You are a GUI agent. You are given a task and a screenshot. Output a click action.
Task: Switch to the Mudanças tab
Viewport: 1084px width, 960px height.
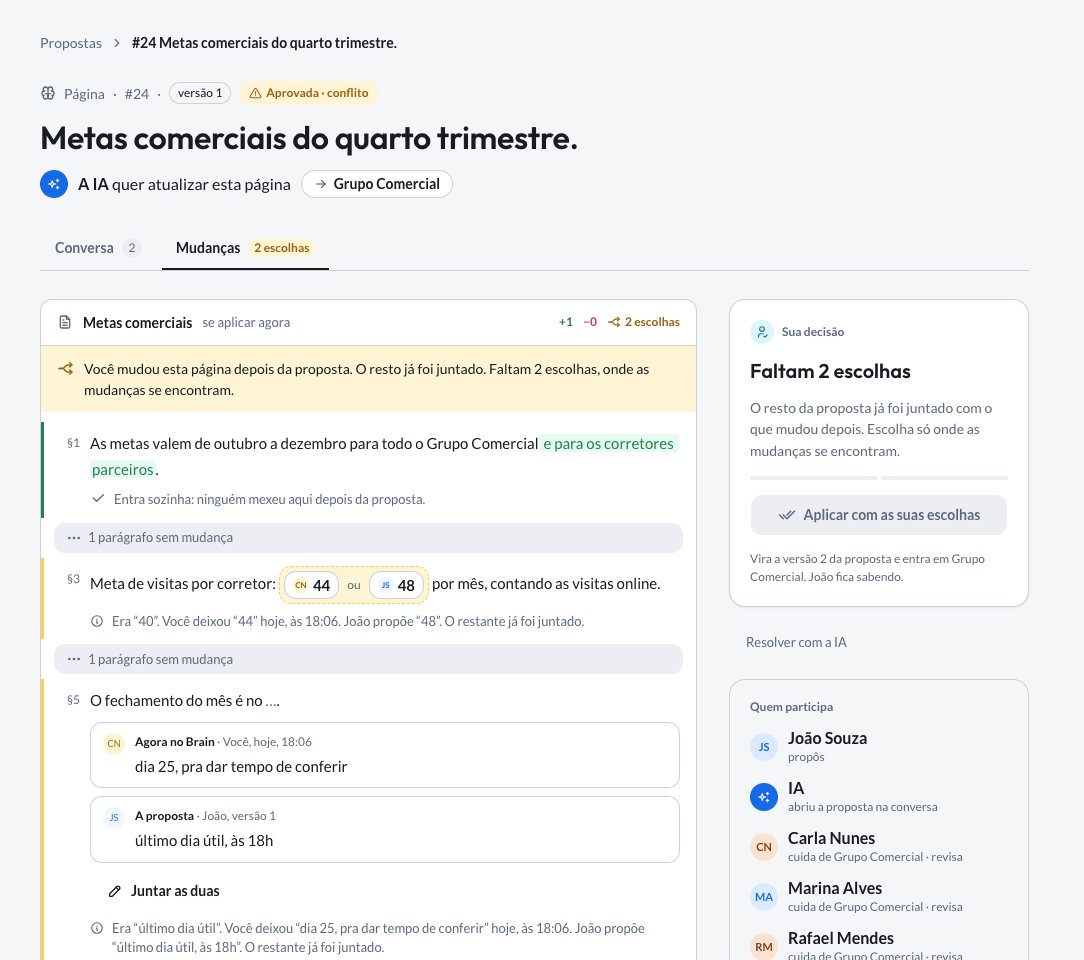pyautogui.click(x=245, y=248)
